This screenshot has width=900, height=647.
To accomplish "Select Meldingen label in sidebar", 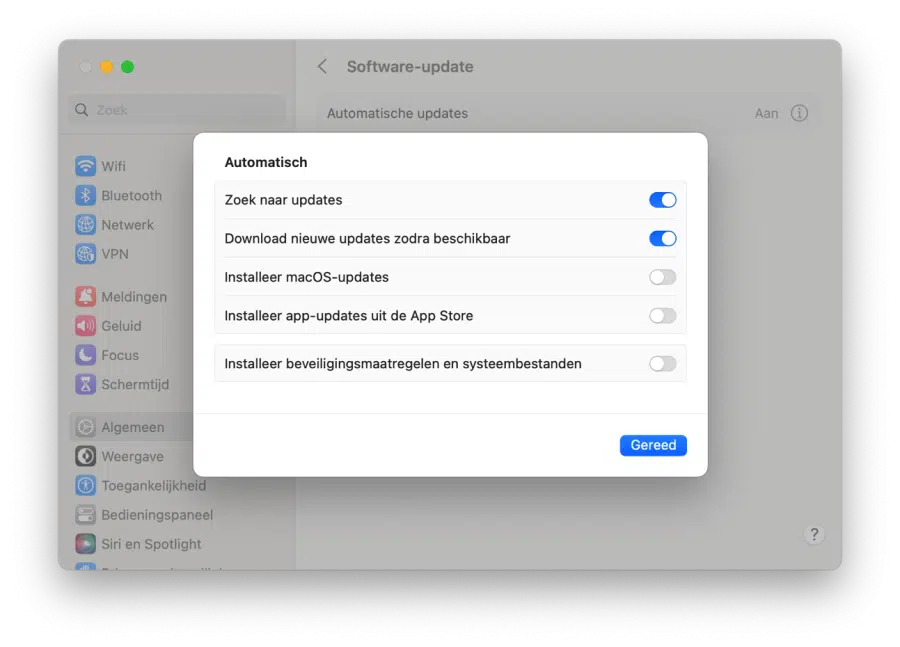I will point(134,297).
